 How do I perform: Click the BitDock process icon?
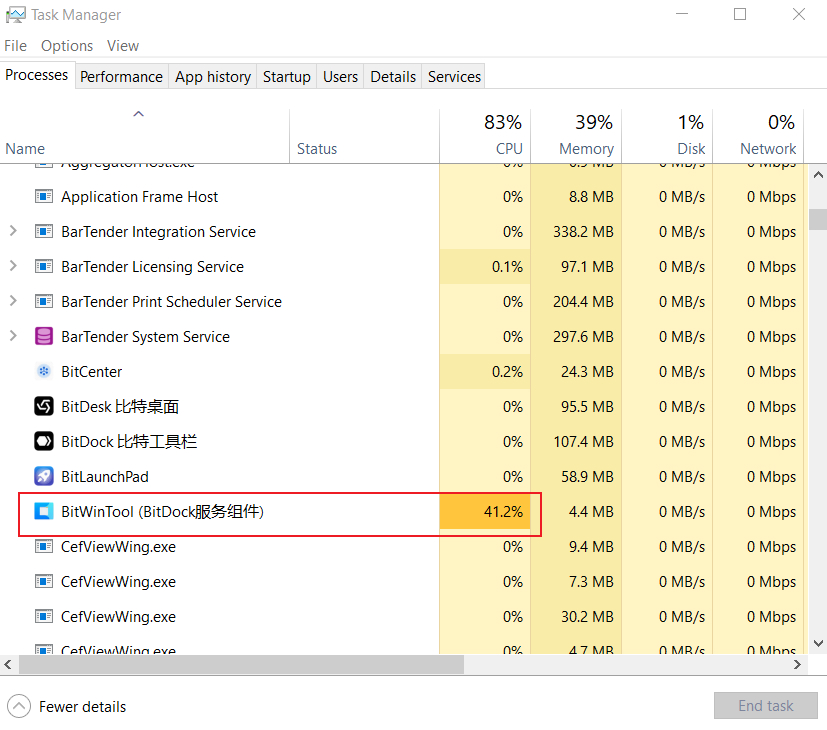click(x=44, y=441)
